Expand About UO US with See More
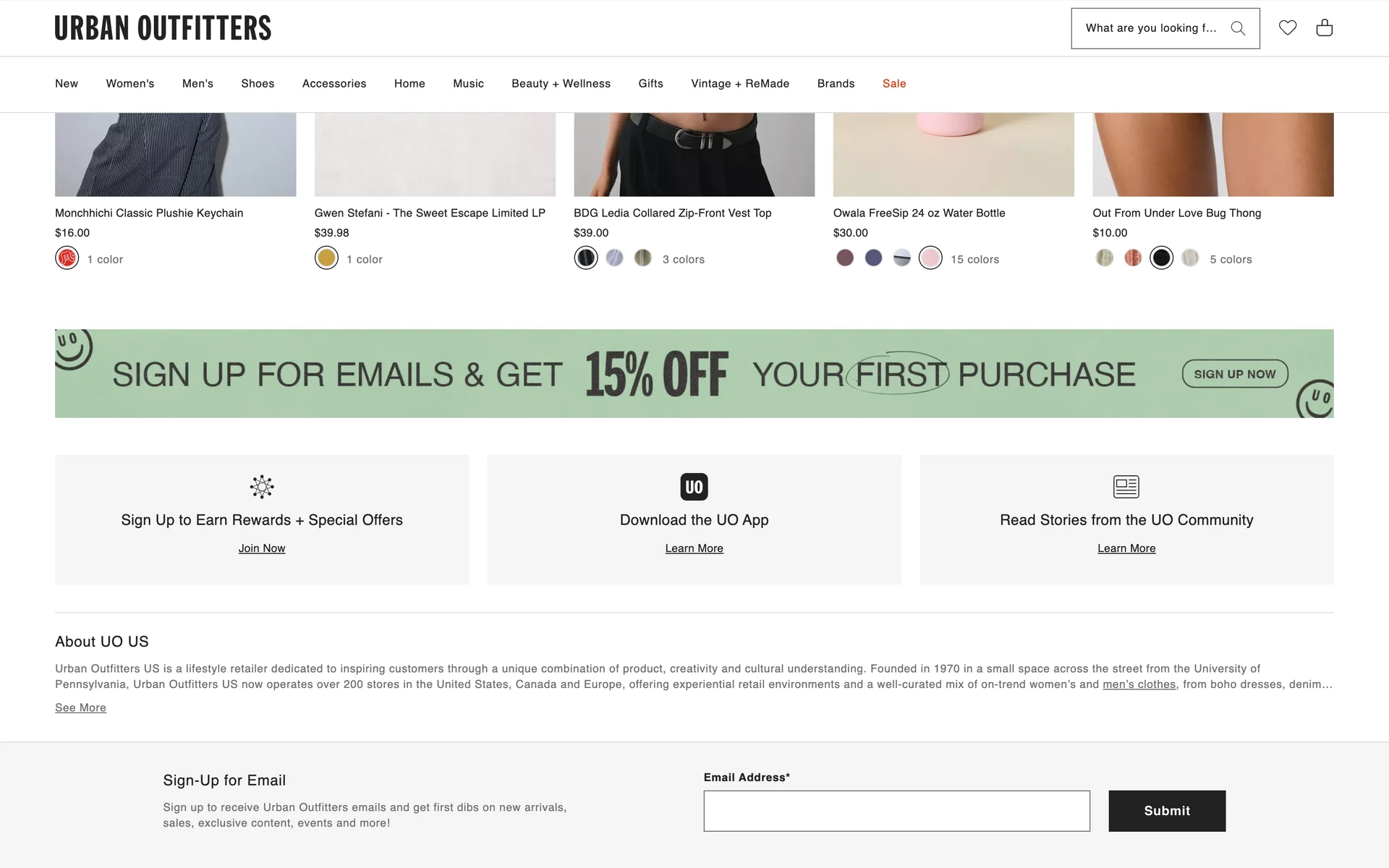The image size is (1389, 868). tap(80, 707)
